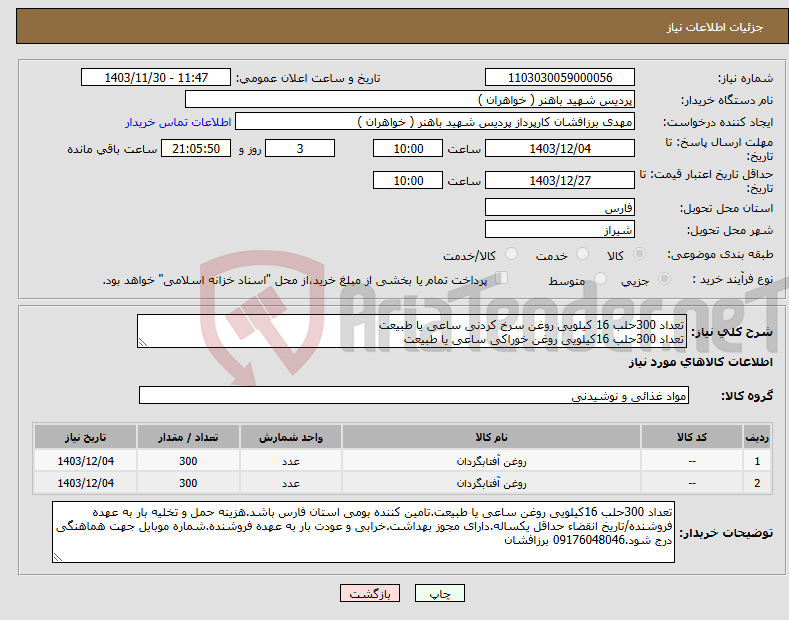
Task: Click the چاپ print button
Action: pyautogui.click(x=439, y=594)
